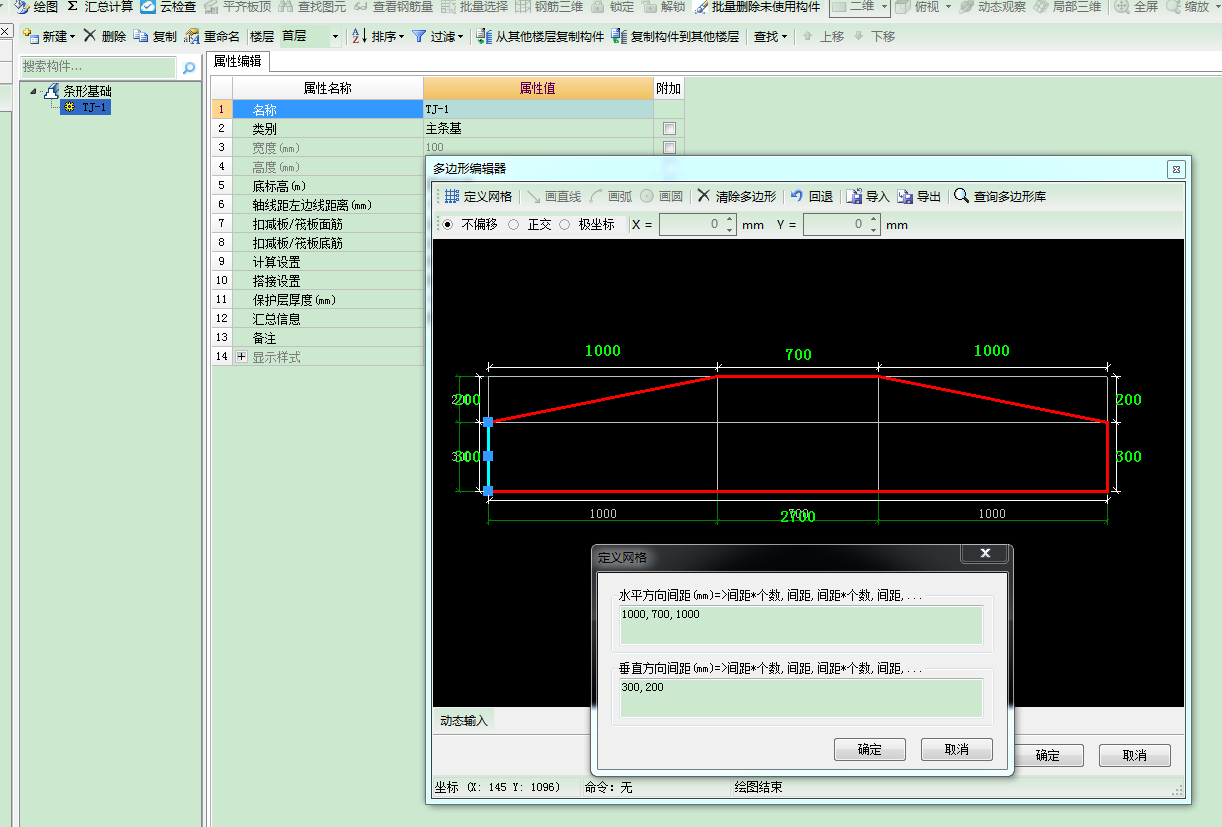Click 水平方向间距 input with 1000,700,1000
The width and height of the screenshot is (1222, 827).
click(x=801, y=624)
